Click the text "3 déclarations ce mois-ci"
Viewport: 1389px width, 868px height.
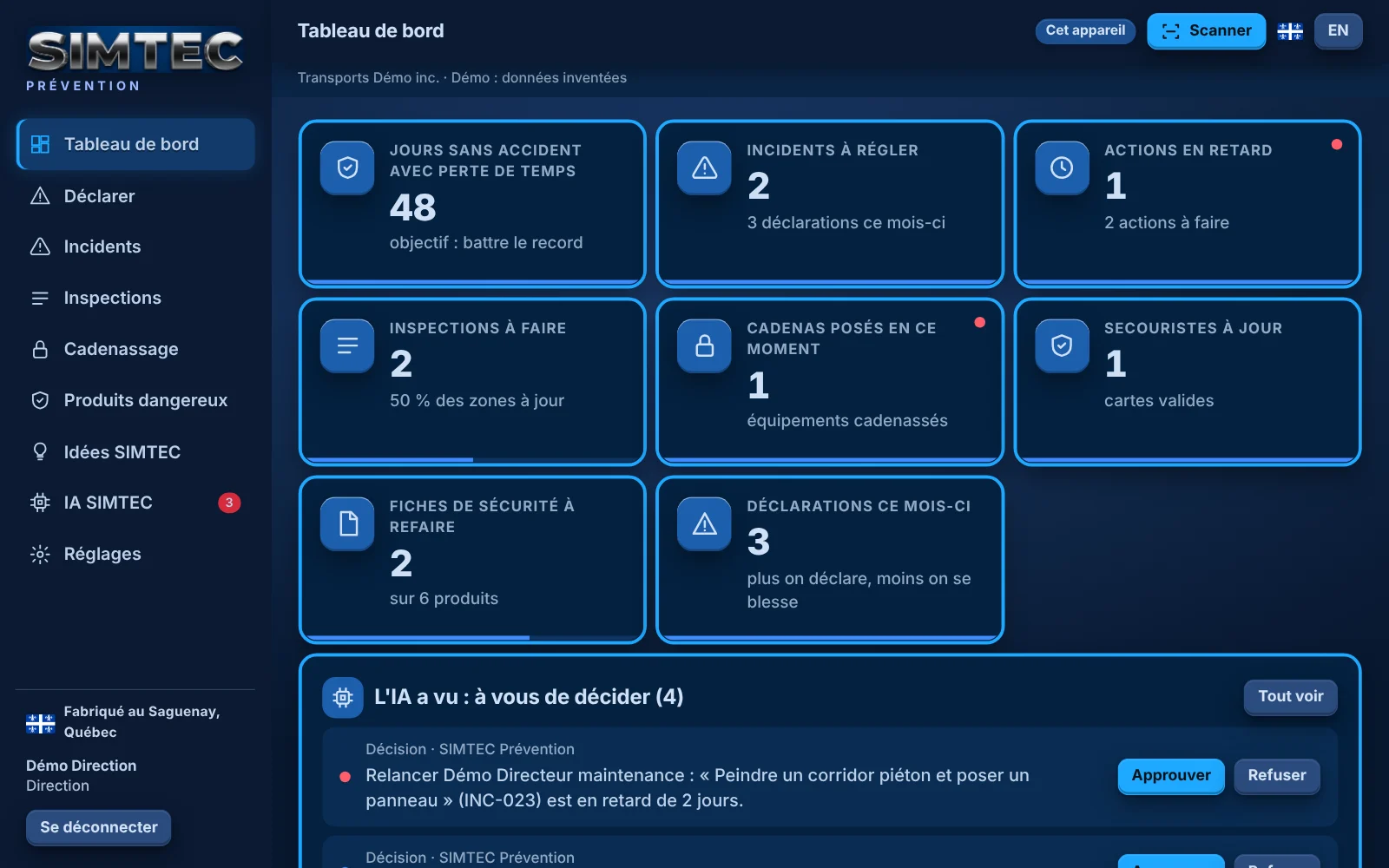coord(846,223)
